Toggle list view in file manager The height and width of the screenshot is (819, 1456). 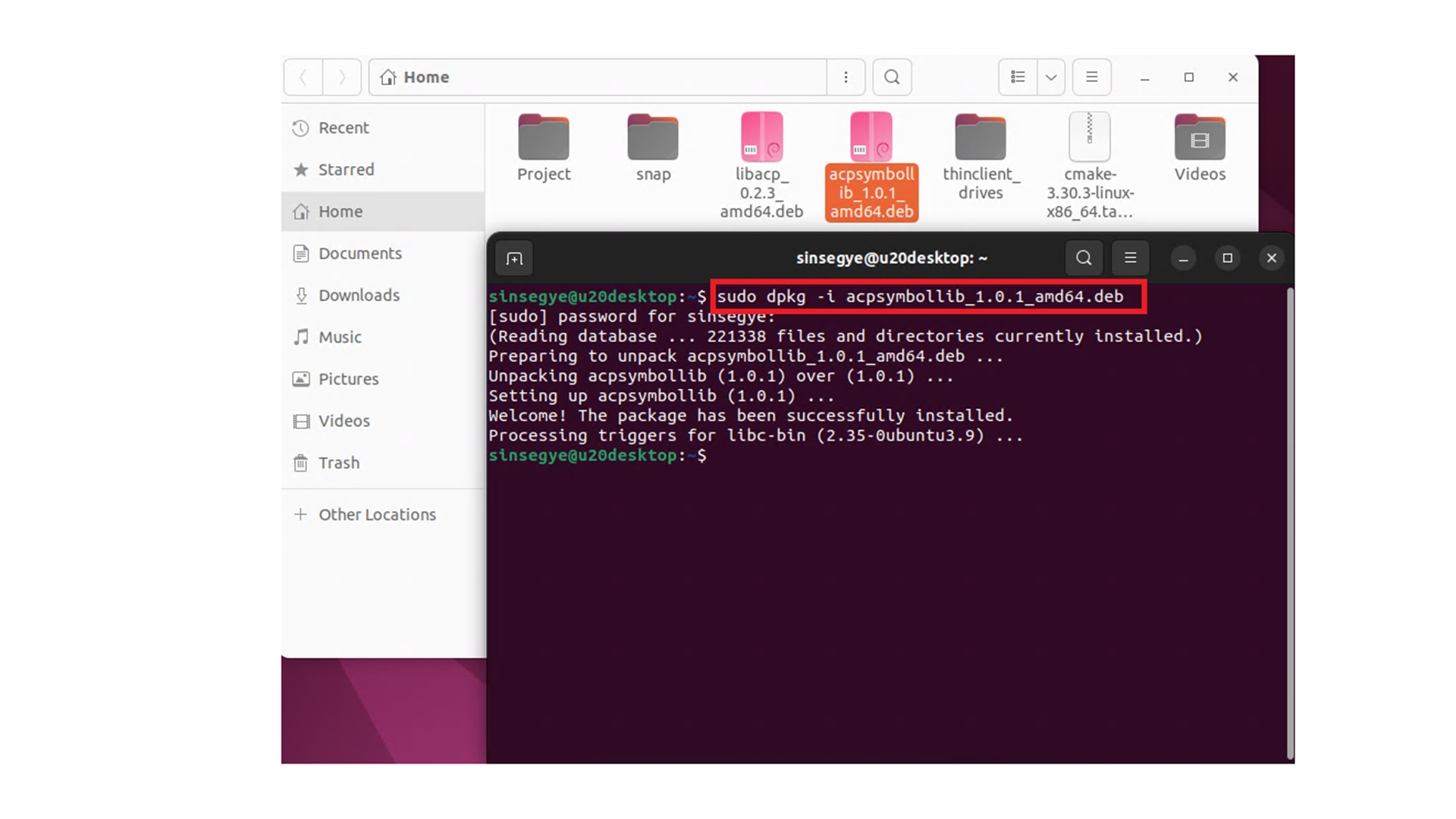(1018, 77)
